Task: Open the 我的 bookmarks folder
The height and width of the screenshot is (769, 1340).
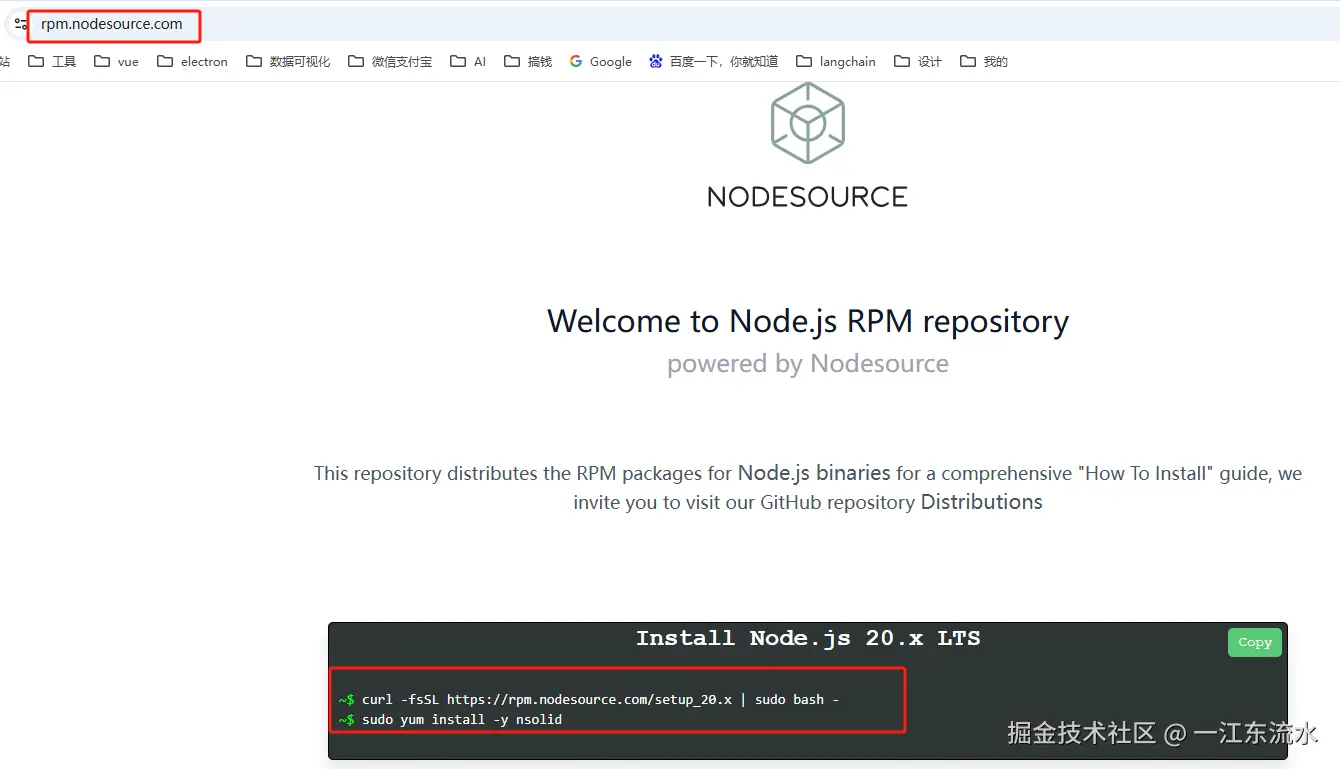Action: pyautogui.click(x=984, y=61)
